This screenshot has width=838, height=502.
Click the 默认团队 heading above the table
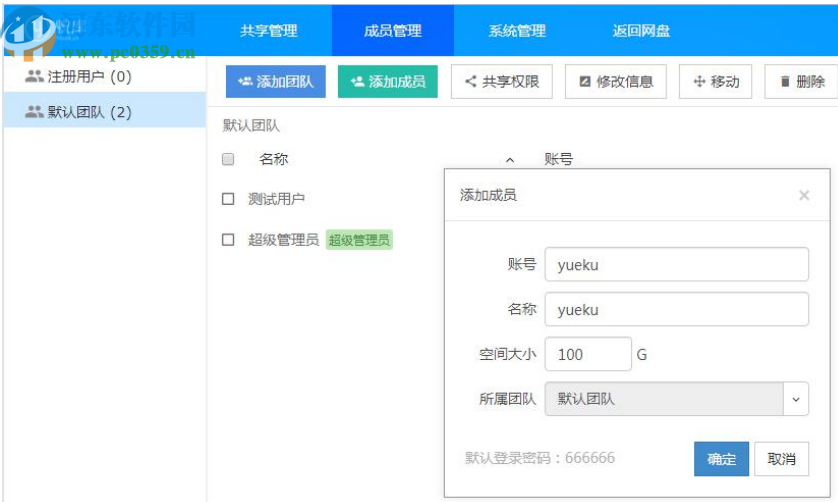click(x=251, y=126)
